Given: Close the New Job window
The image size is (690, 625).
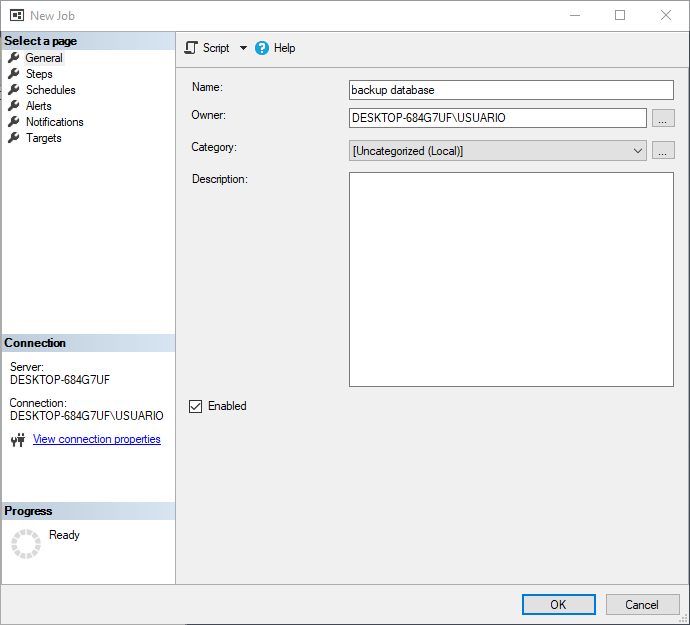Looking at the screenshot, I should coord(666,15).
